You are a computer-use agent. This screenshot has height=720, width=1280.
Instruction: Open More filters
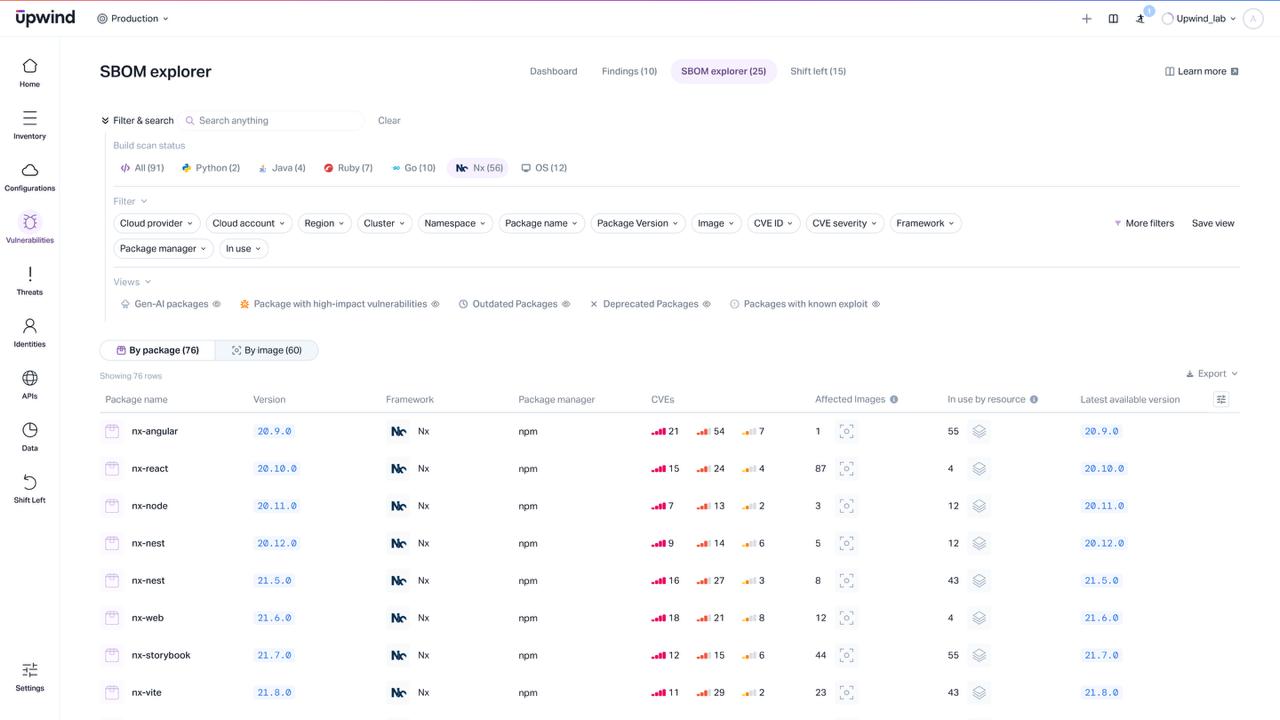(1144, 223)
